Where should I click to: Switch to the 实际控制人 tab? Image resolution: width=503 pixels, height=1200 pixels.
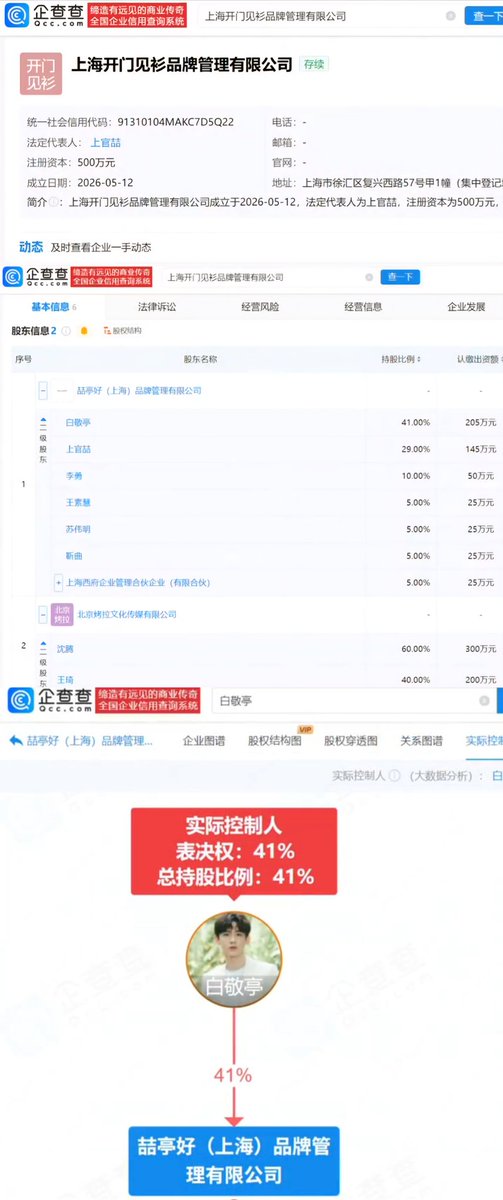[x=484, y=741]
